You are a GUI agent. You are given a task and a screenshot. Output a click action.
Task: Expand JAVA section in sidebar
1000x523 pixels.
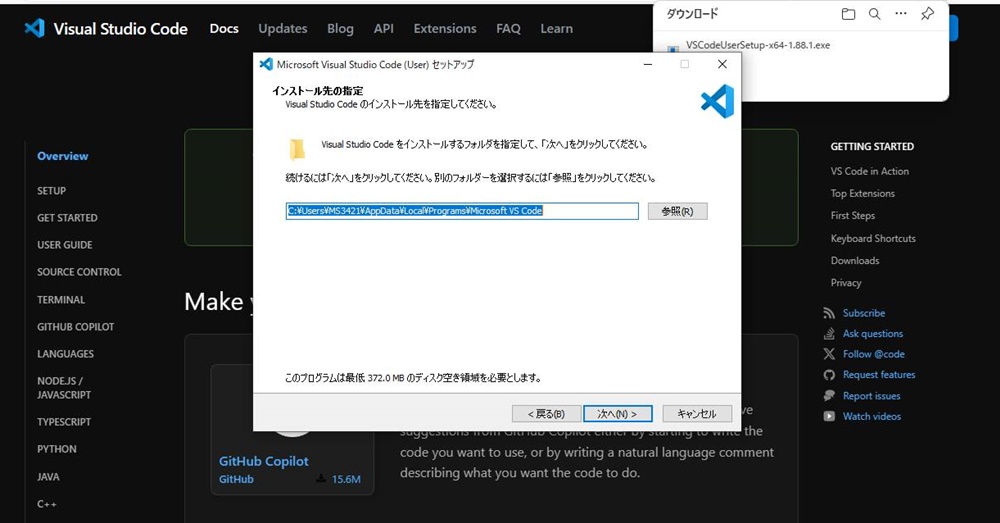pos(48,477)
